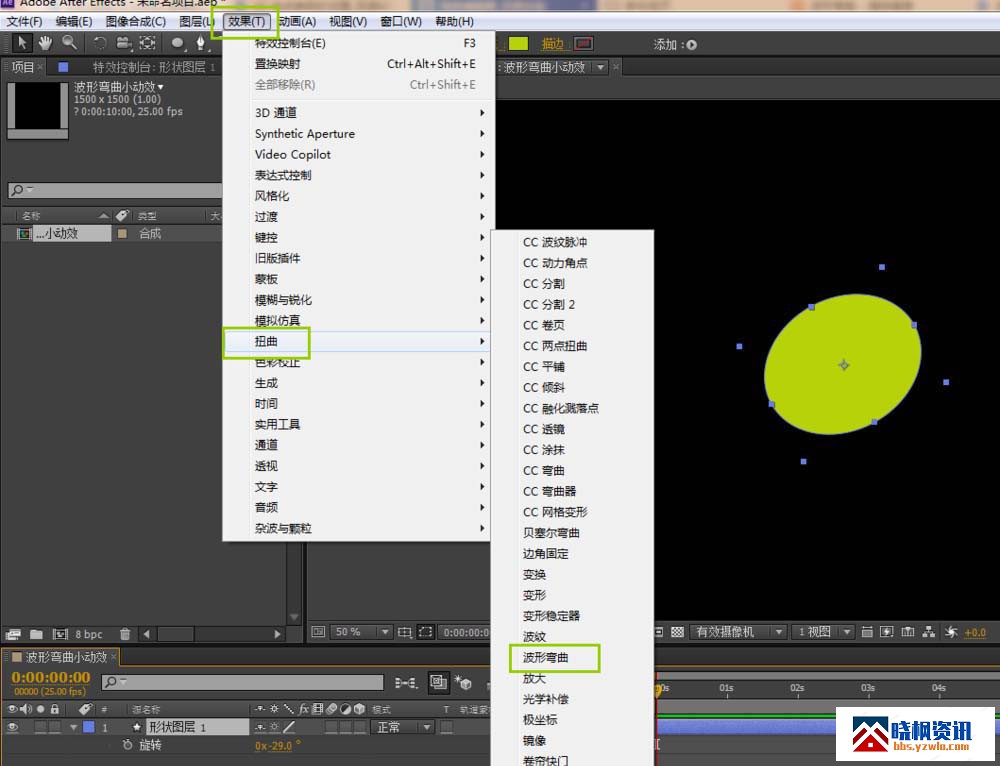
Task: Select the Pen tool
Action: point(200,43)
